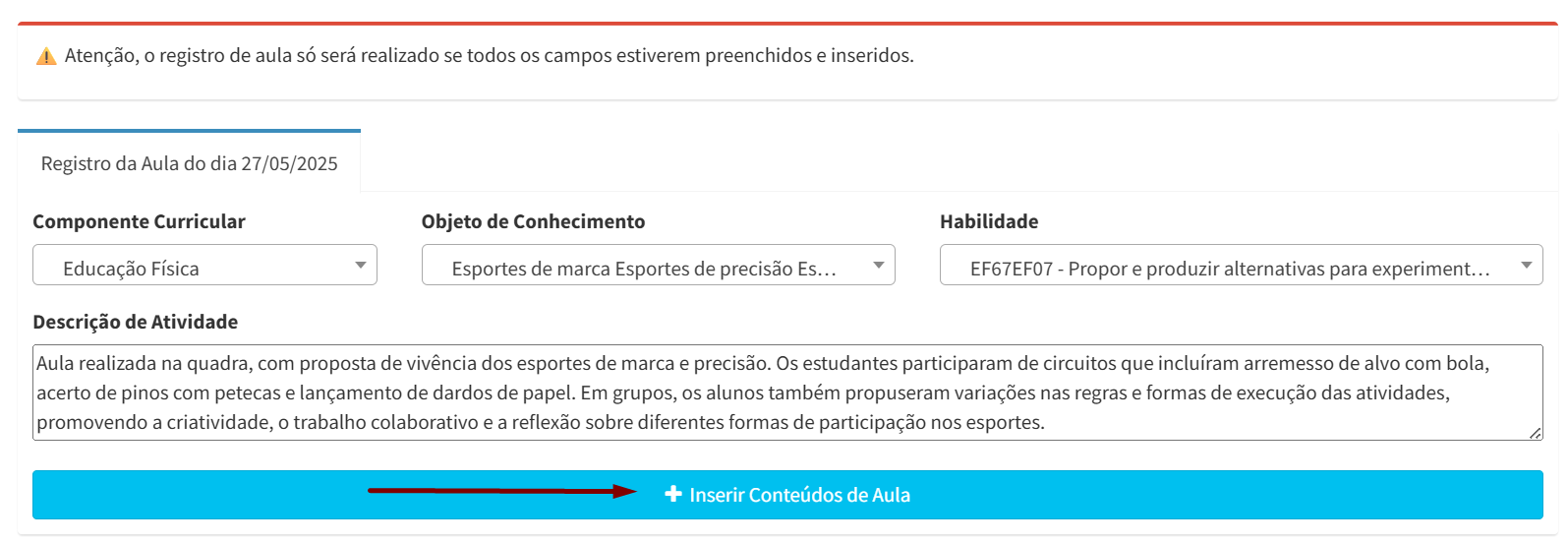Click the Educação Física selected value
The height and width of the screenshot is (544, 1568).
tap(131, 269)
